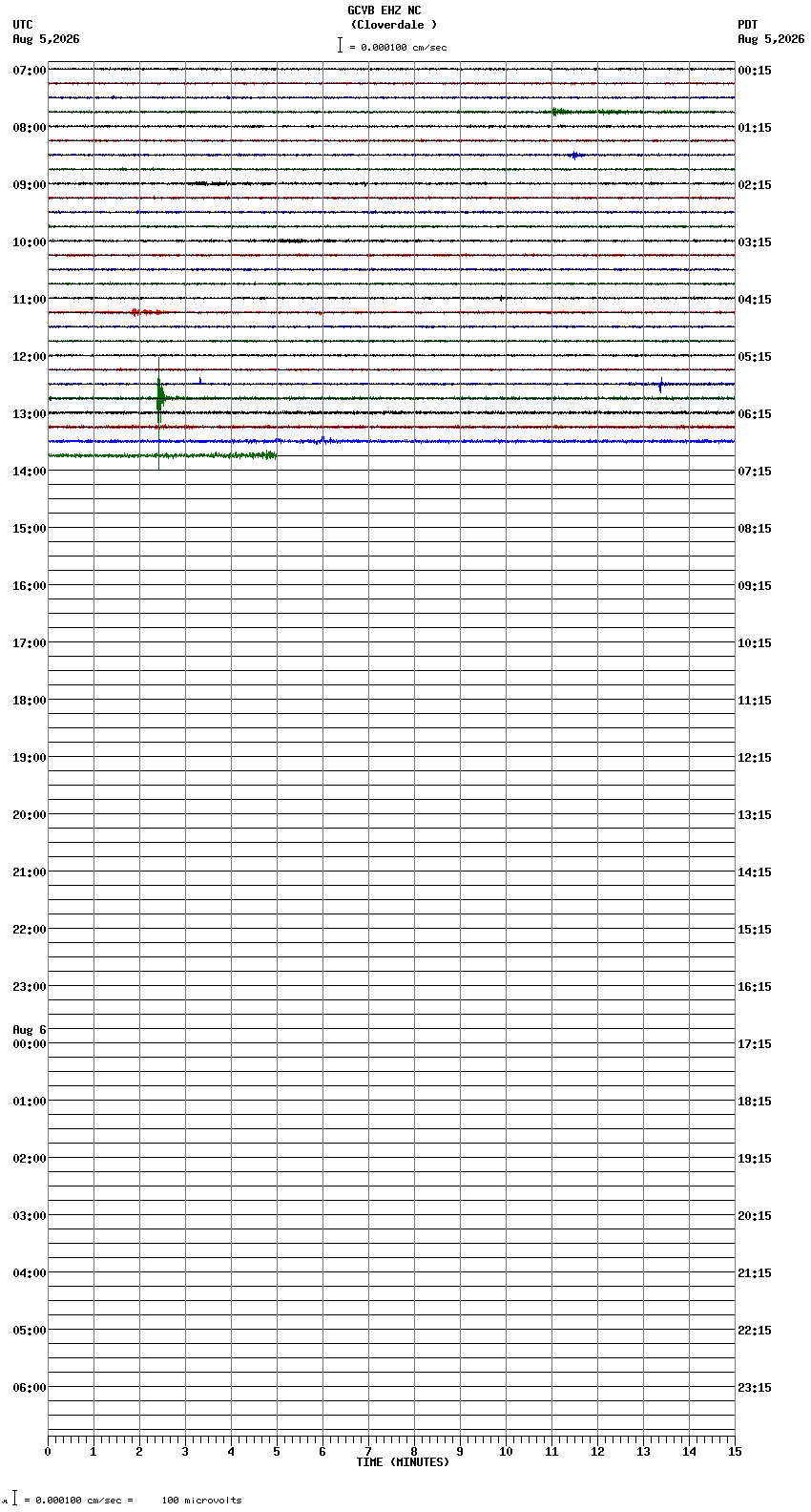Click the 17:15 PDT time label
811x1512 pixels.
755,1044
